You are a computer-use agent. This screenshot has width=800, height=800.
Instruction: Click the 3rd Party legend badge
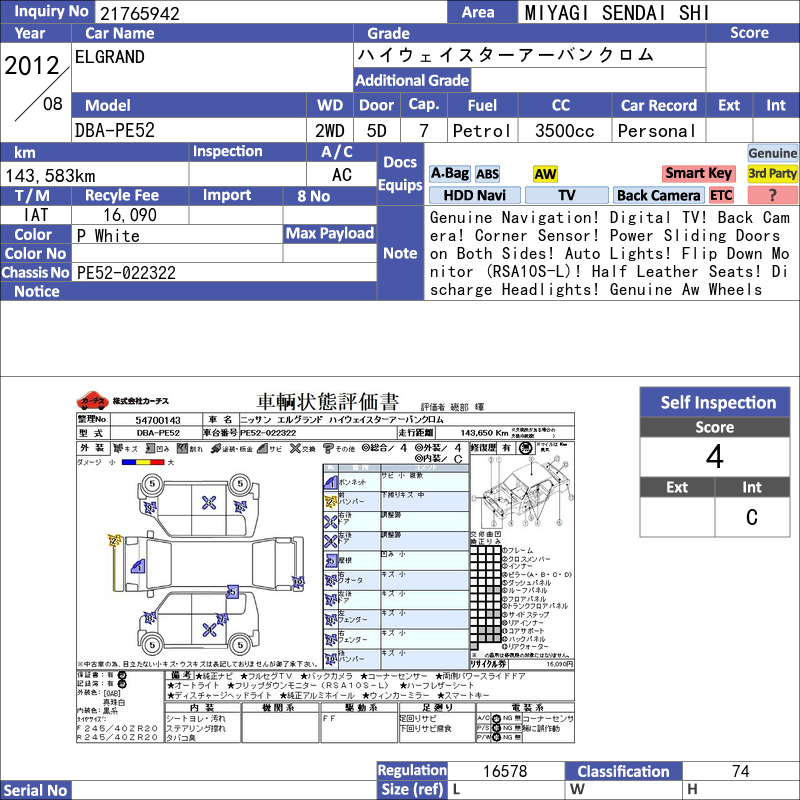772,173
